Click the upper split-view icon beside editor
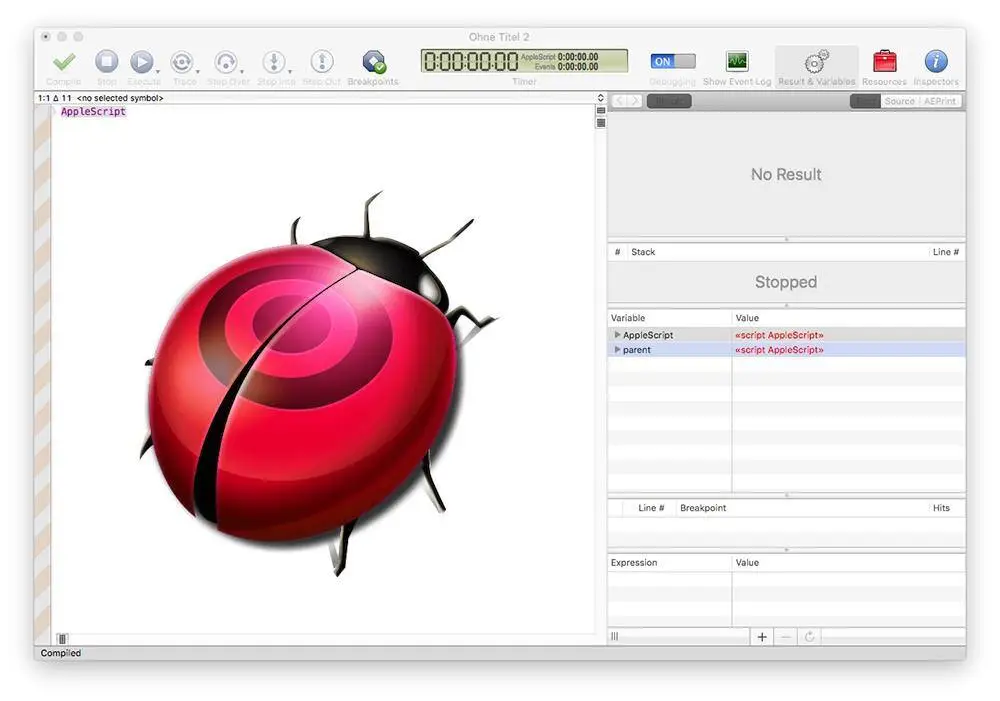 [601, 110]
